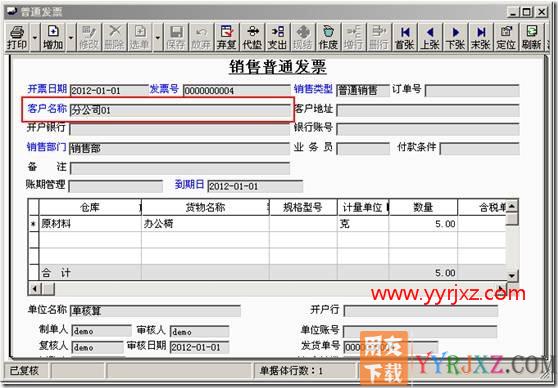Click the 货物名称 column header
Screen dimensions: 558x388
tap(205, 207)
